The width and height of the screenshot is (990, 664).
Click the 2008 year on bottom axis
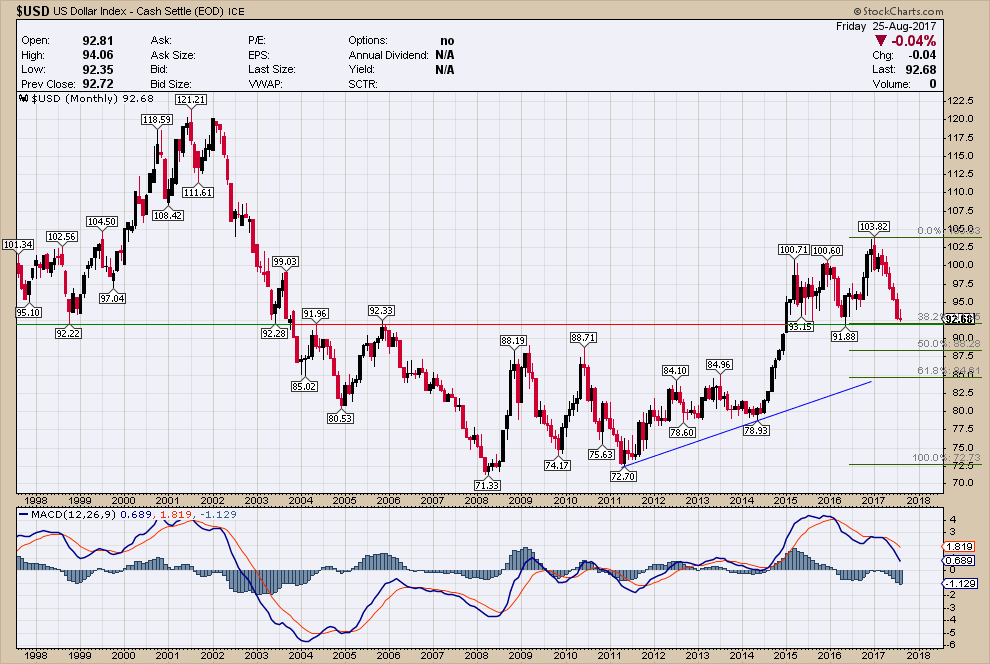(475, 500)
